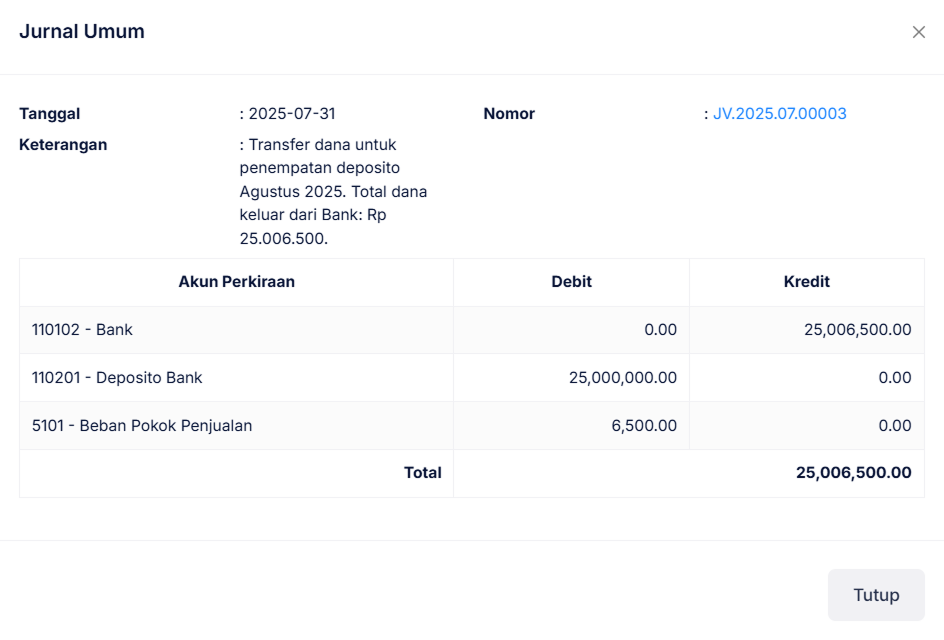Image resolution: width=944 pixels, height=640 pixels.
Task: Click the Total row of the table
Action: coord(423,472)
